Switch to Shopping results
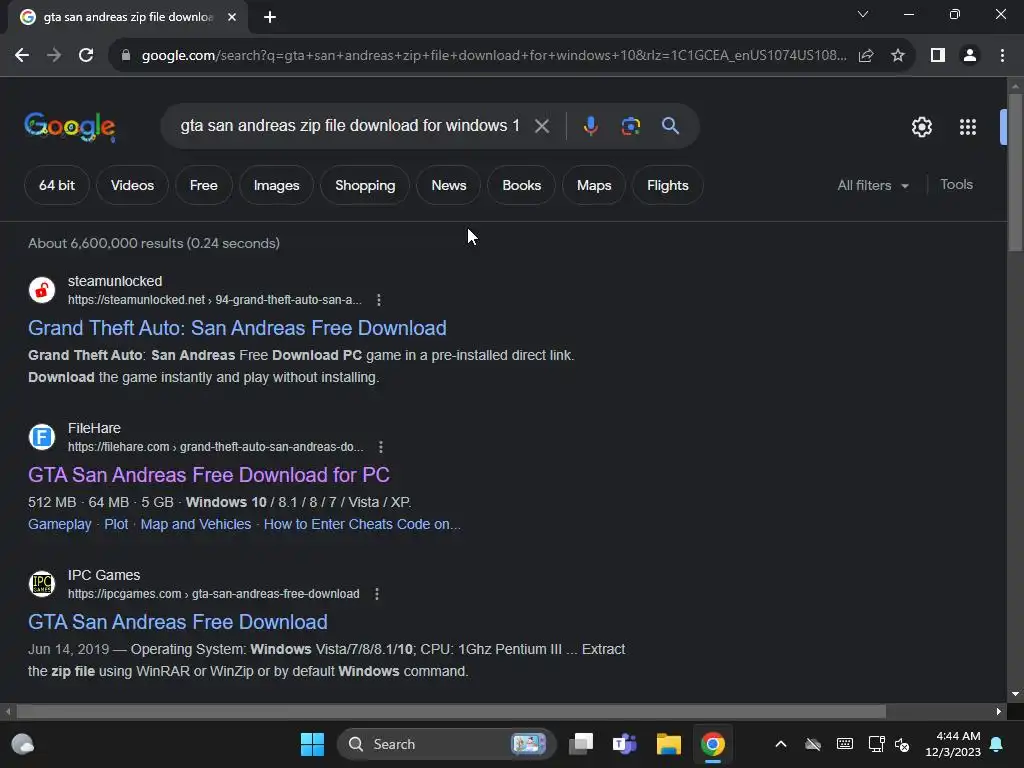This screenshot has width=1024, height=768. (365, 185)
